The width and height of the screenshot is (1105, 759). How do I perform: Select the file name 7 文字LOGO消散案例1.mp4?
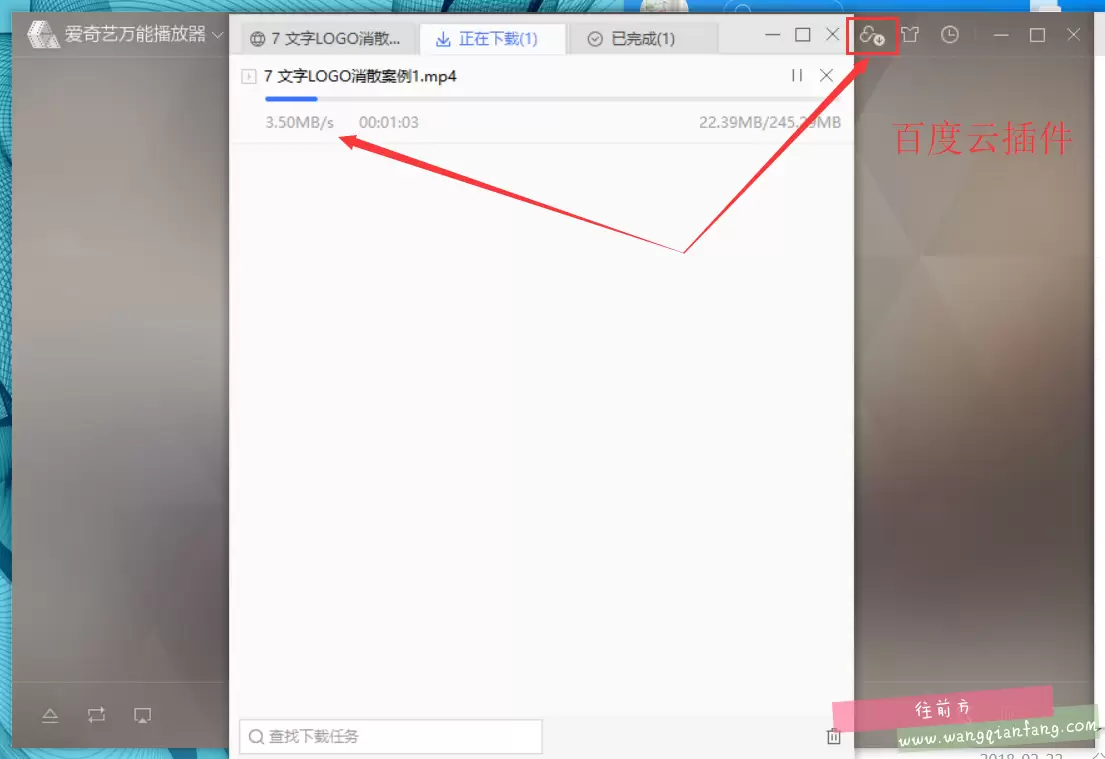[360, 76]
